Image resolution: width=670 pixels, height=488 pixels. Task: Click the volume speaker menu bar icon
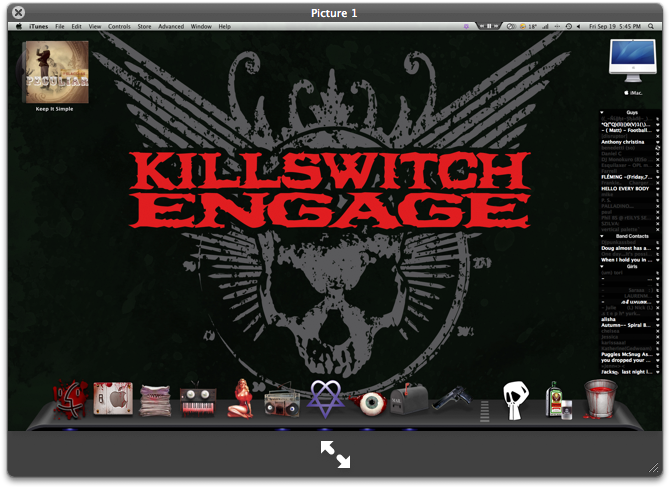click(x=578, y=26)
